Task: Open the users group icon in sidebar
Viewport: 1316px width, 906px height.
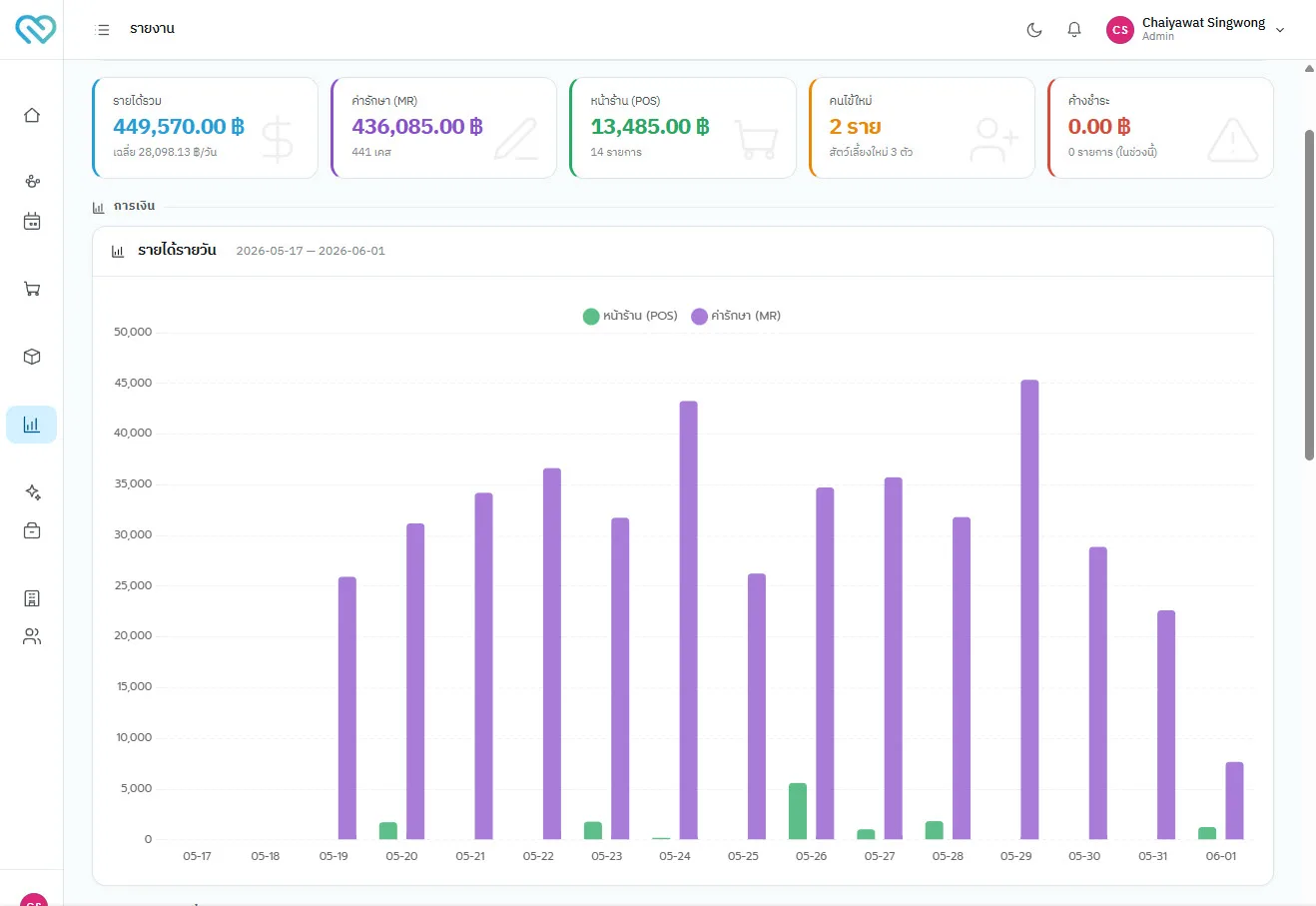Action: [x=32, y=636]
